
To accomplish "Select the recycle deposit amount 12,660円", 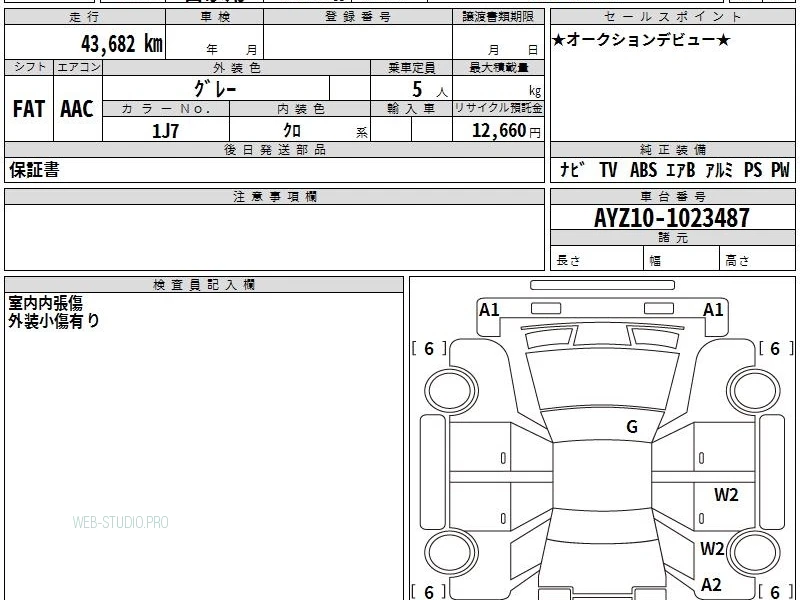I will coord(506,131).
